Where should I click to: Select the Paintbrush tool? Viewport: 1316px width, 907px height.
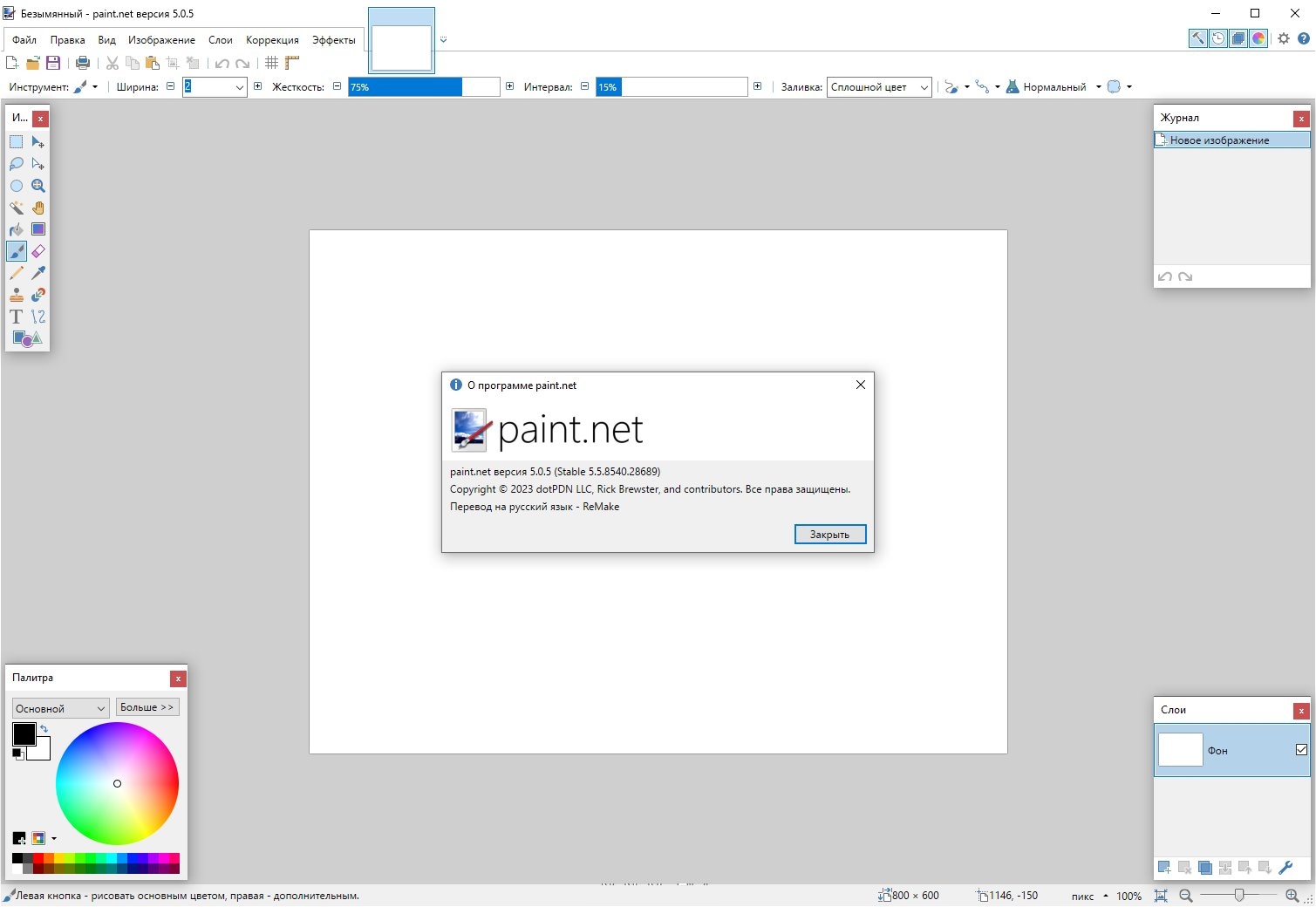tap(17, 251)
